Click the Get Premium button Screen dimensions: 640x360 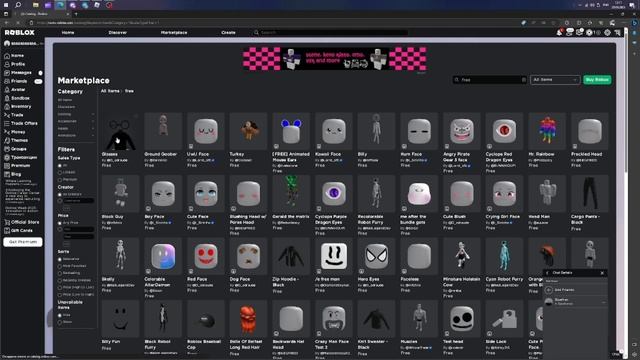(x=23, y=242)
